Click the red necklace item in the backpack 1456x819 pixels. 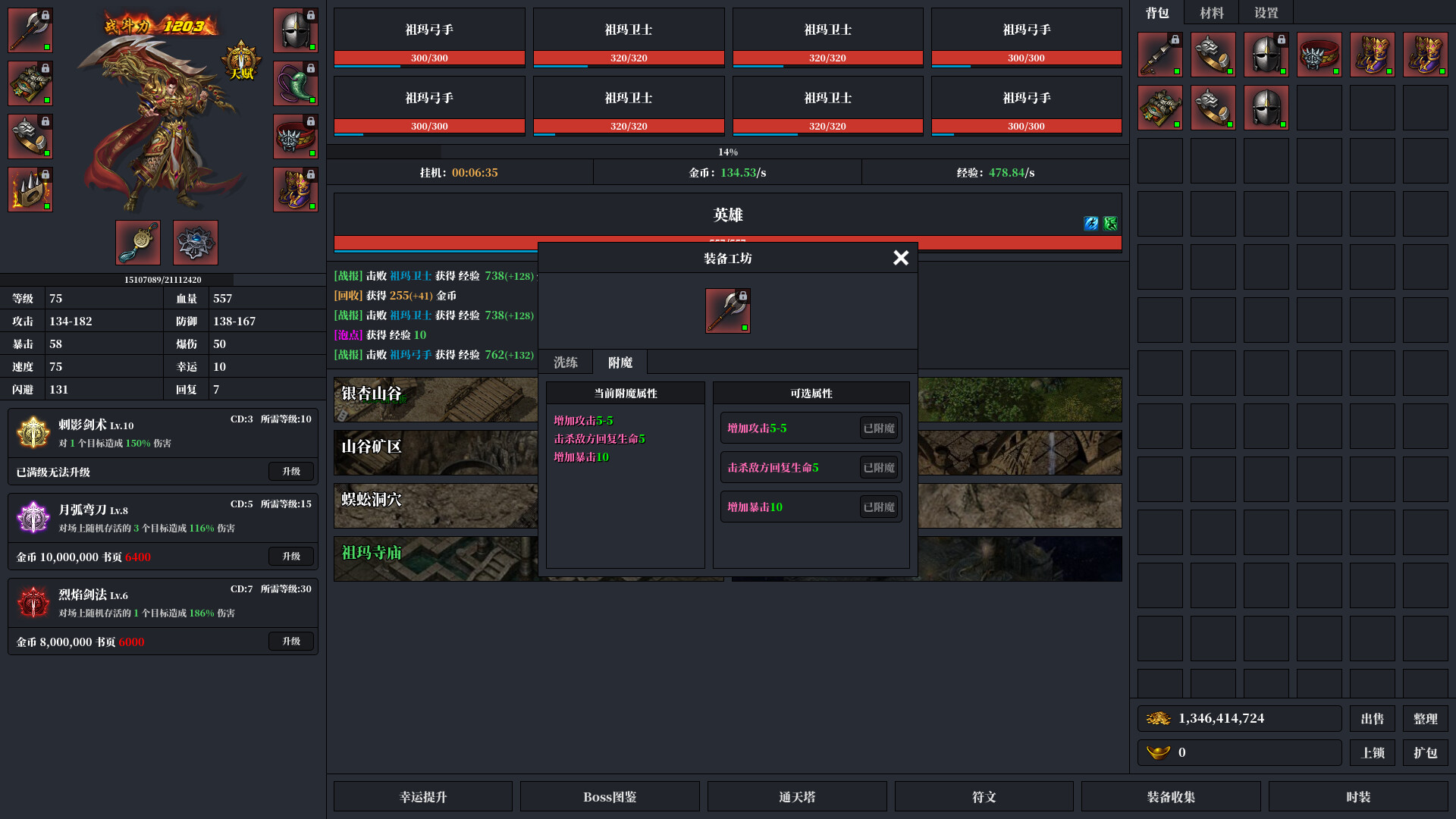pos(1319,54)
